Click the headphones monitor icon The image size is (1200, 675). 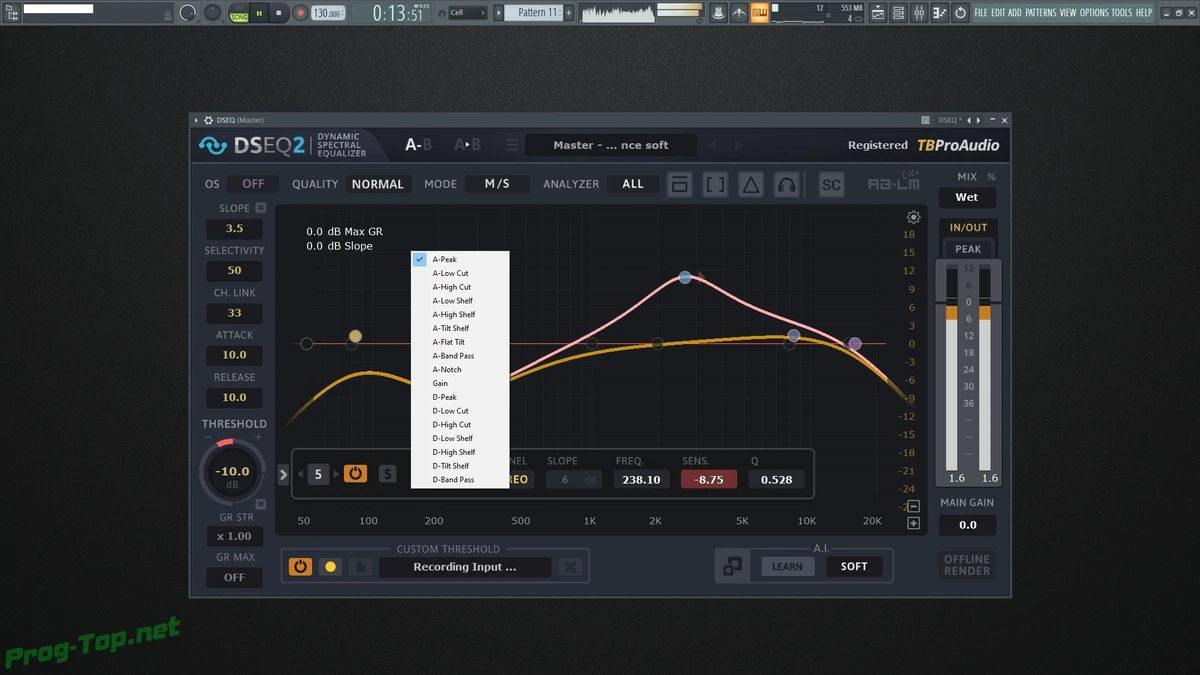click(x=787, y=185)
